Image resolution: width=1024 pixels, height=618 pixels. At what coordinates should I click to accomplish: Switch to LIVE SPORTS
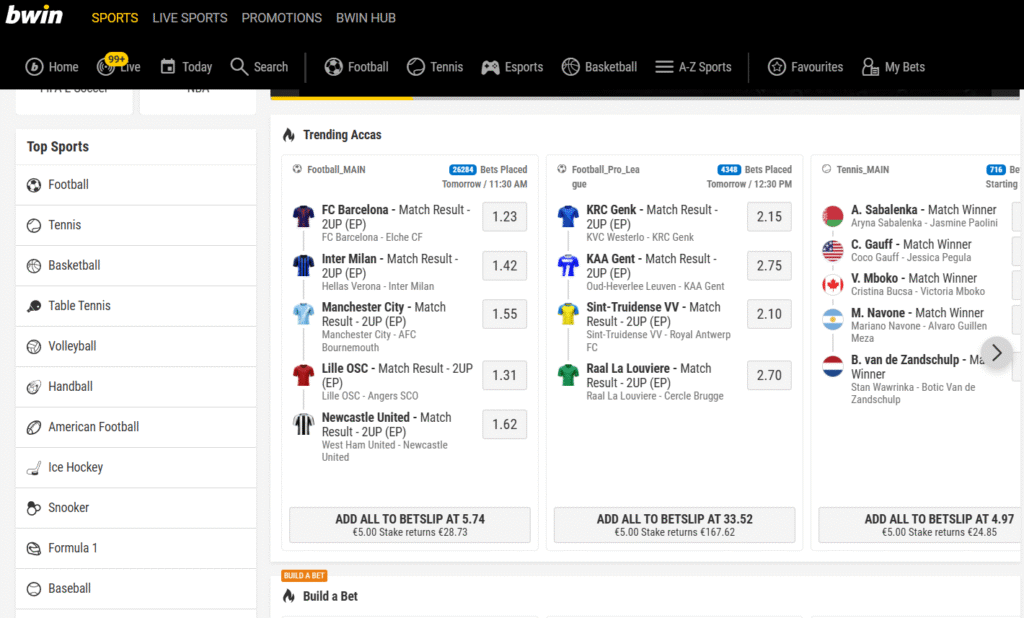click(x=190, y=17)
